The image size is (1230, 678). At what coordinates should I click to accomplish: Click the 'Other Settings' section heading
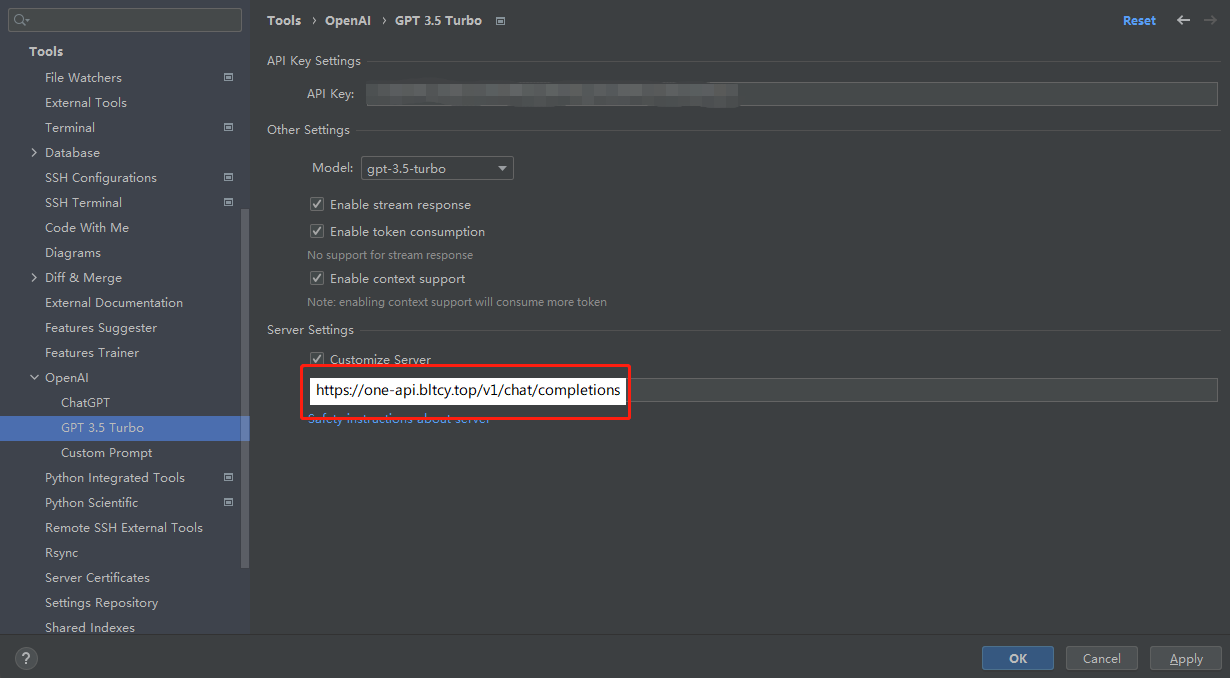tap(308, 130)
